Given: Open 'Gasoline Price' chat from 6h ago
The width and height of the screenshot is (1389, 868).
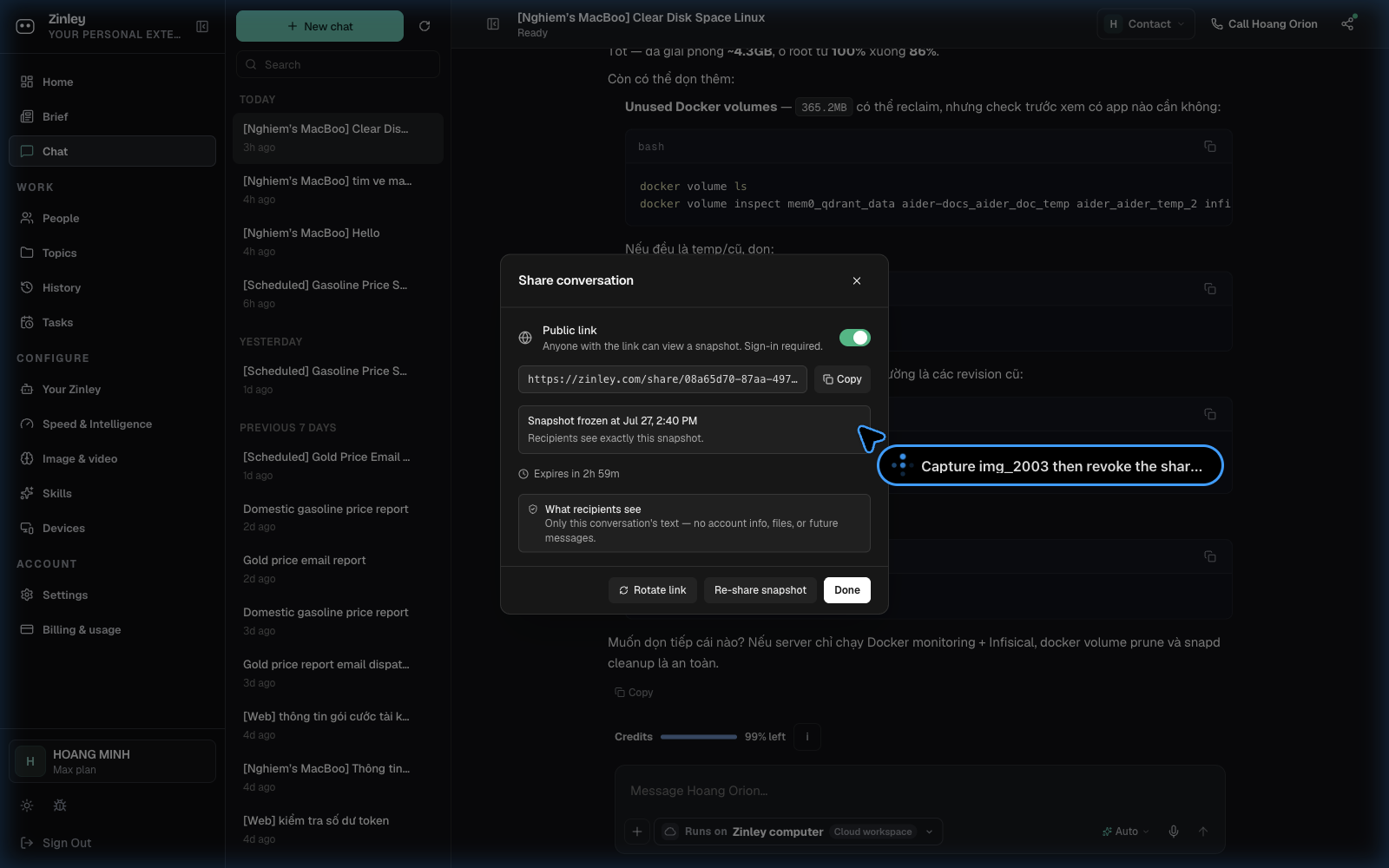Looking at the screenshot, I should pos(338,293).
